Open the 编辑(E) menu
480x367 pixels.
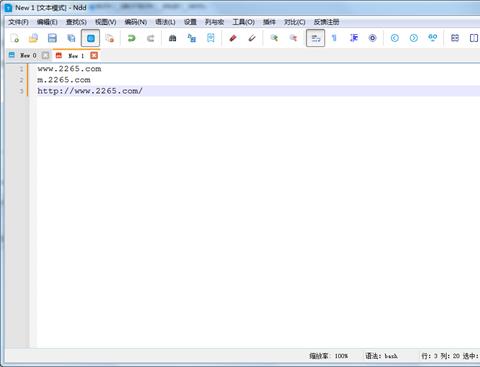47,22
